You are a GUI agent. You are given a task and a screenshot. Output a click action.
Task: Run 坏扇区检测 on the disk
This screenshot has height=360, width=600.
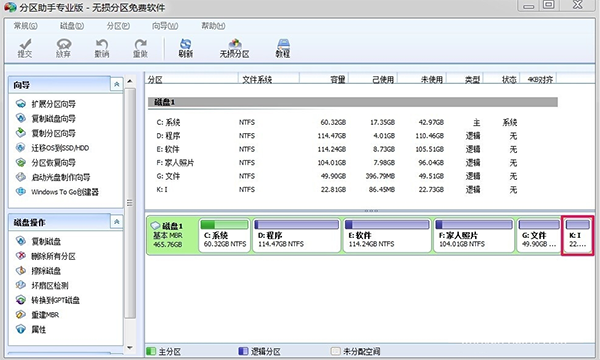click(42, 285)
